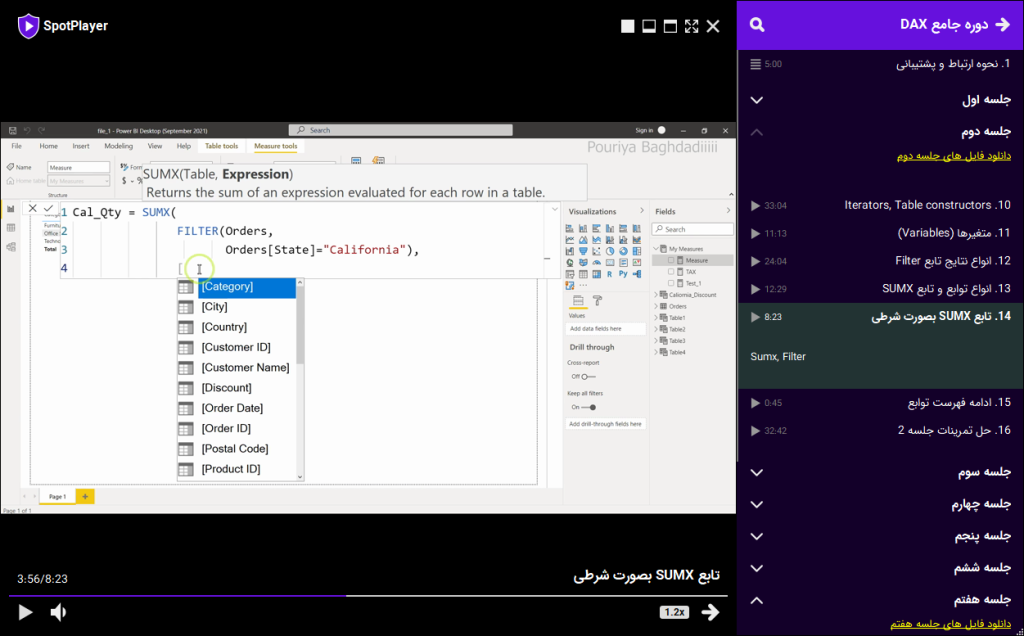Screen dimensions: 1024x636
Task: Go back using the DAX course arrow
Action: pos(1002,25)
